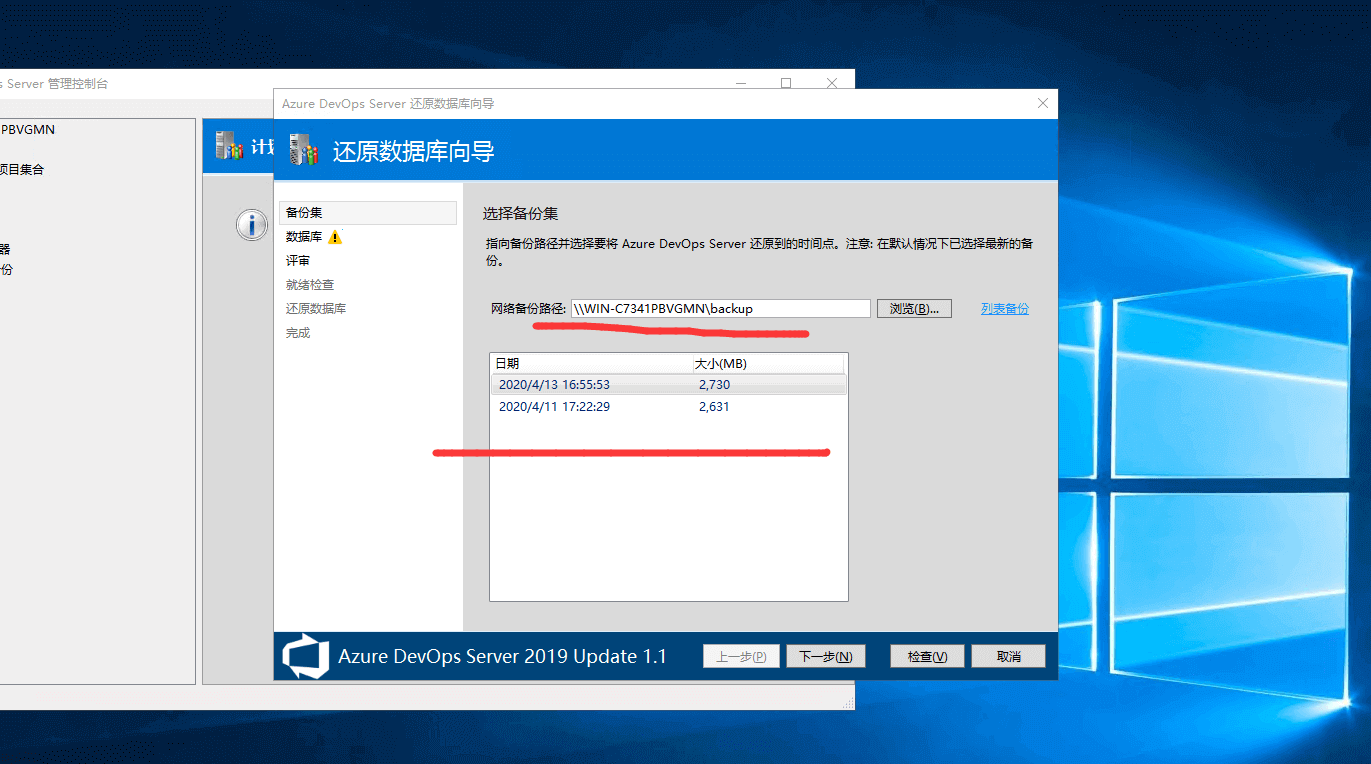Image resolution: width=1371 pixels, height=764 pixels.
Task: Open the 评审 step in the sidebar
Action: click(x=298, y=261)
